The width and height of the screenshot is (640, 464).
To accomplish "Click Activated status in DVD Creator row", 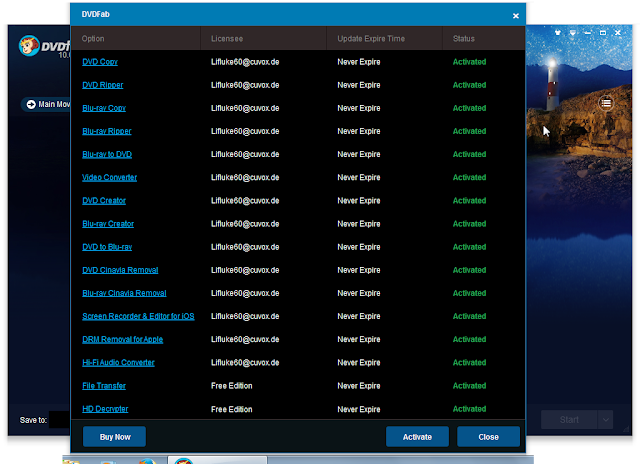I will click(x=469, y=201).
